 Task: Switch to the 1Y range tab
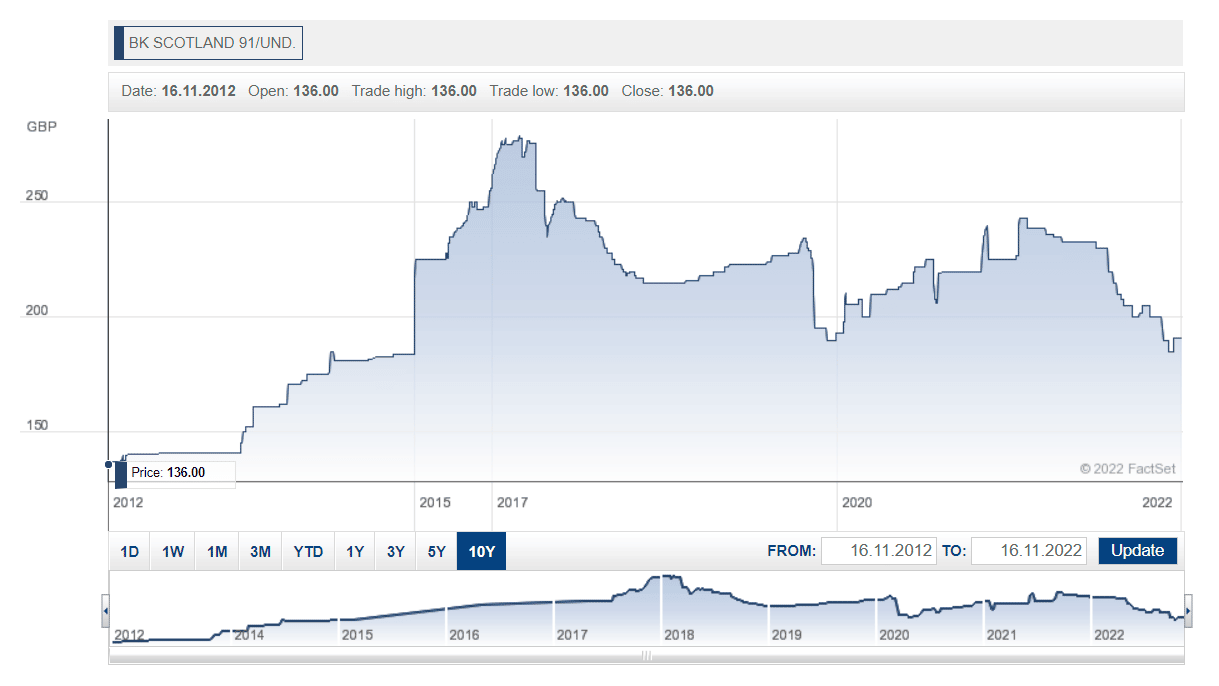[x=354, y=551]
